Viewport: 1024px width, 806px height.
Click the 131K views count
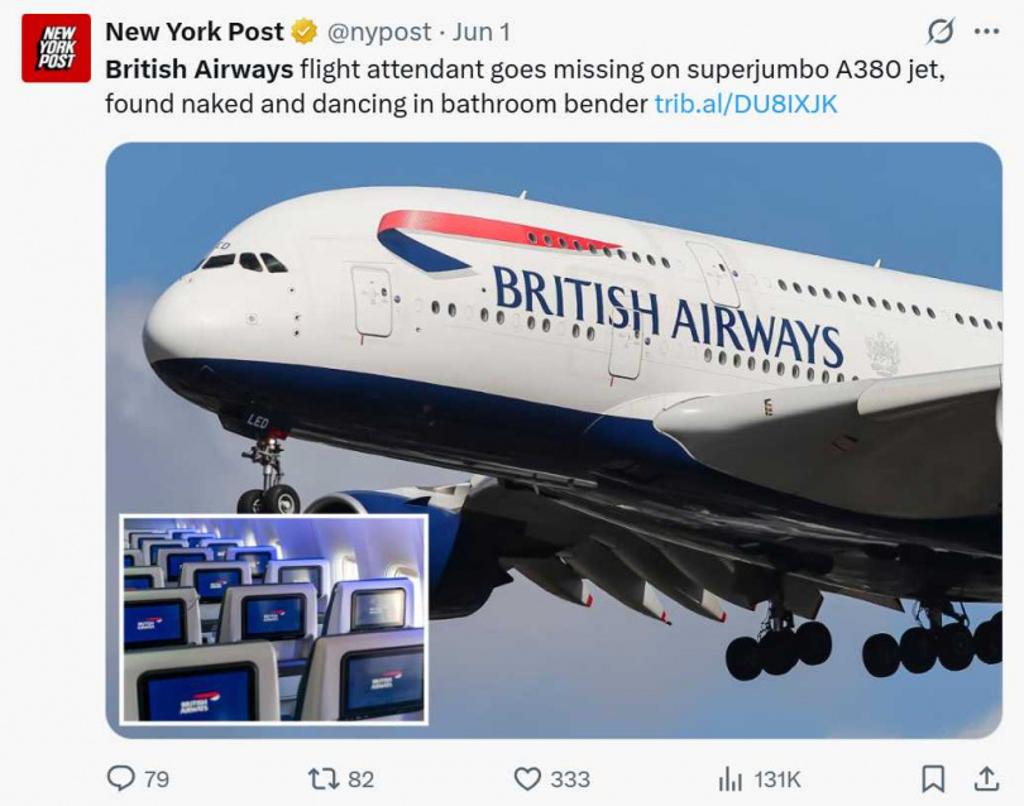[777, 779]
